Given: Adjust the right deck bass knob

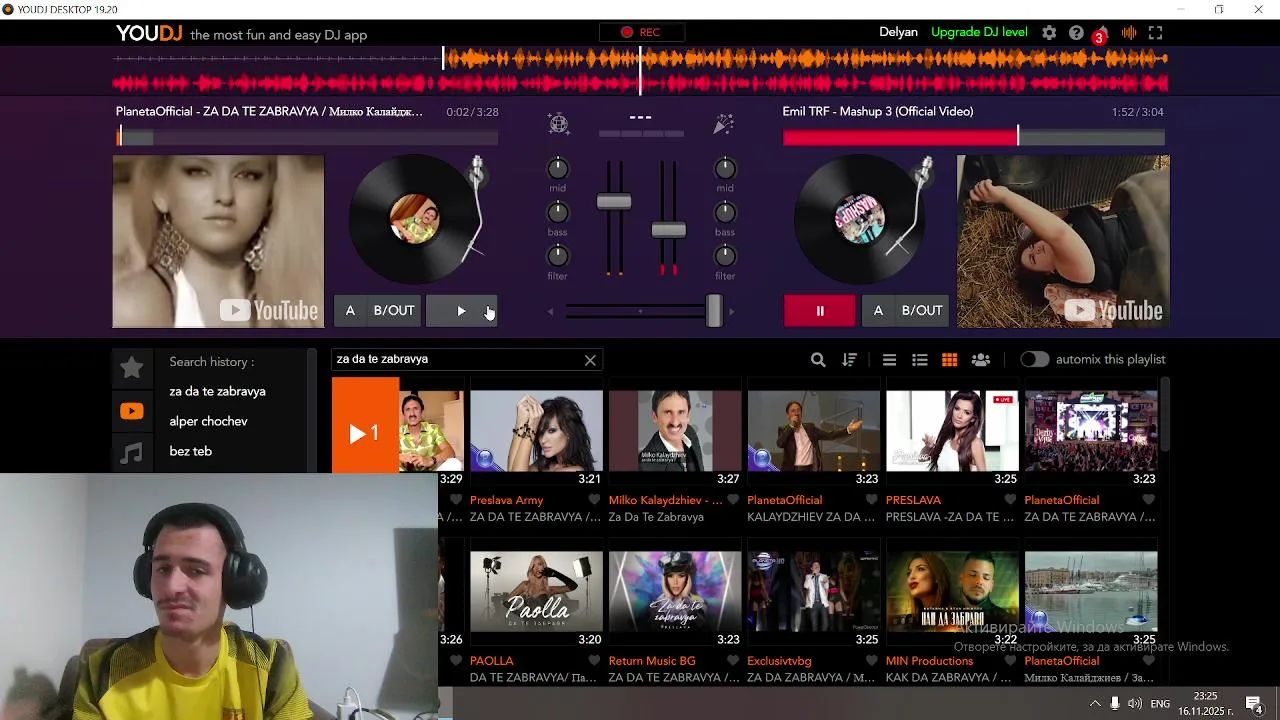Looking at the screenshot, I should pos(725,213).
